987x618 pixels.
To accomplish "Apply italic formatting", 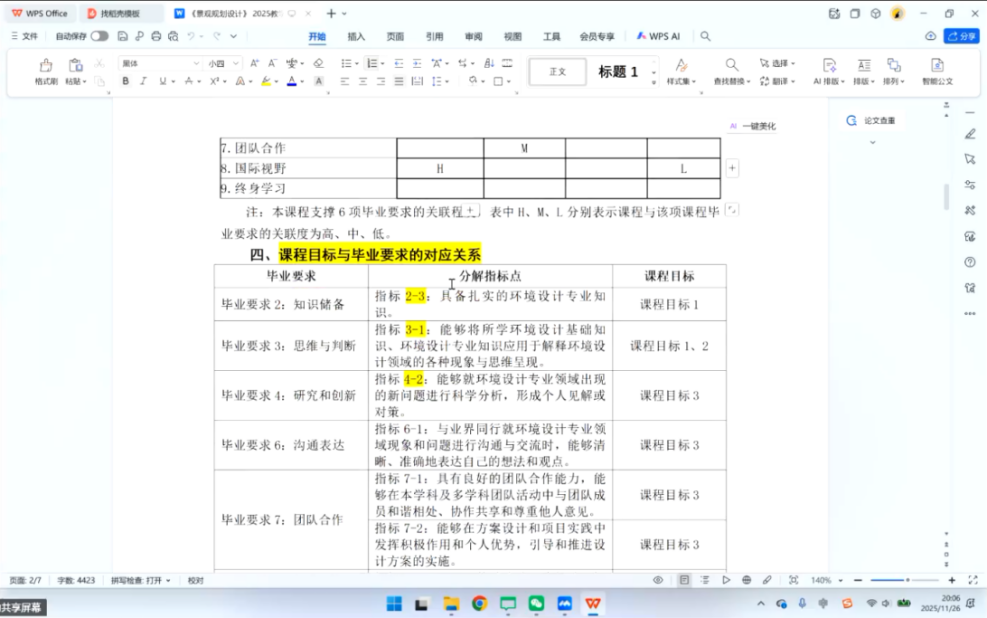I will pyautogui.click(x=143, y=81).
